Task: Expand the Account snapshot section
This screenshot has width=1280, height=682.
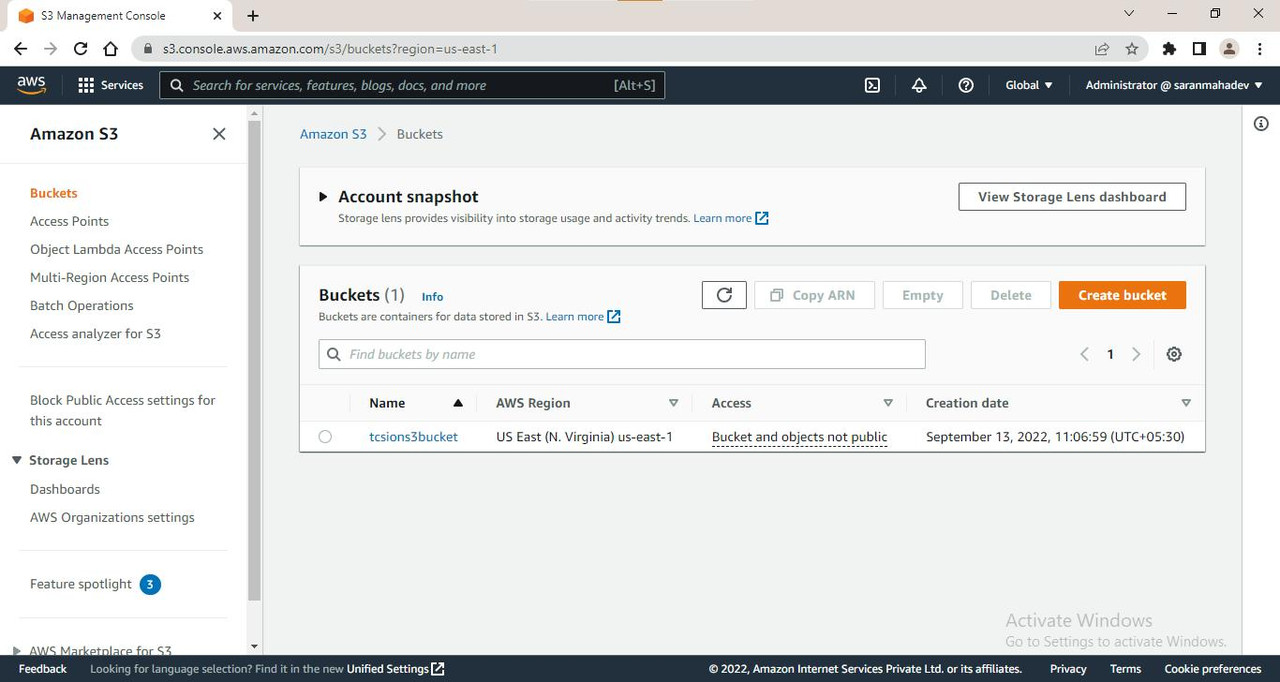Action: [323, 197]
